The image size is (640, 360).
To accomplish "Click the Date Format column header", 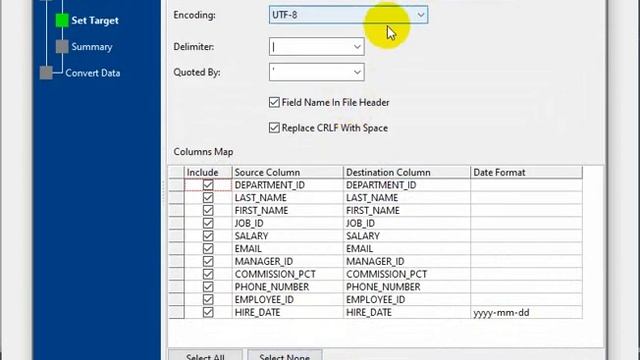I will click(x=527, y=172).
